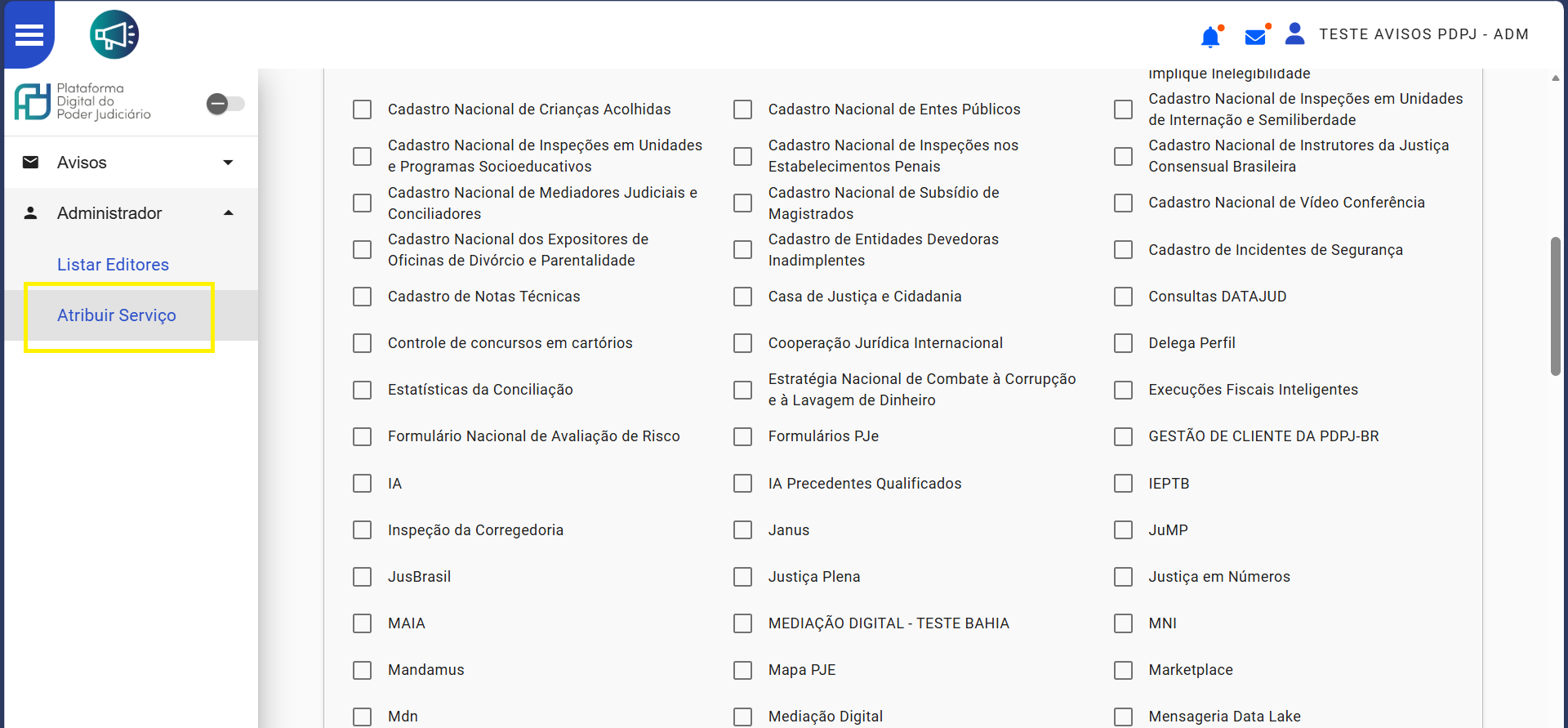The width and height of the screenshot is (1568, 728).
Task: Click the Administrador person icon in sidebar
Action: [31, 213]
